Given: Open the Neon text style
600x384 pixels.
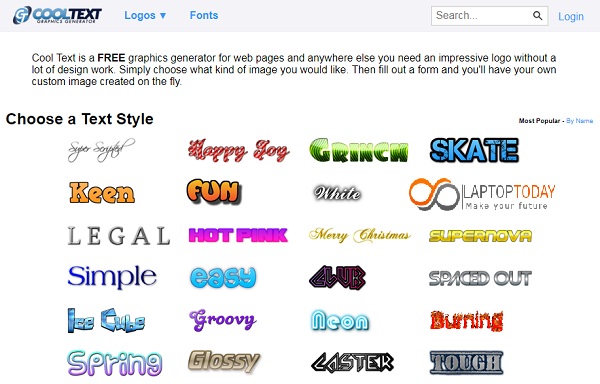Looking at the screenshot, I should click(340, 321).
